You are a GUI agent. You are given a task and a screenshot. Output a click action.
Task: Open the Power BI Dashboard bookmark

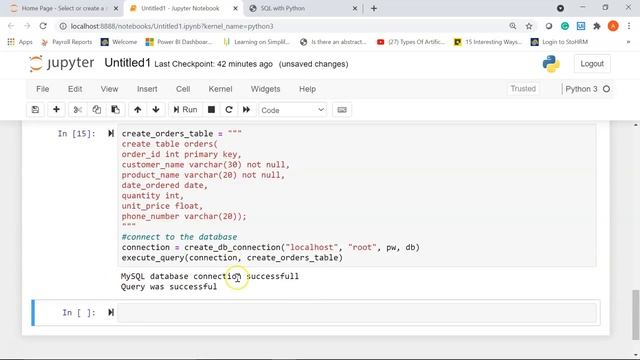(179, 42)
